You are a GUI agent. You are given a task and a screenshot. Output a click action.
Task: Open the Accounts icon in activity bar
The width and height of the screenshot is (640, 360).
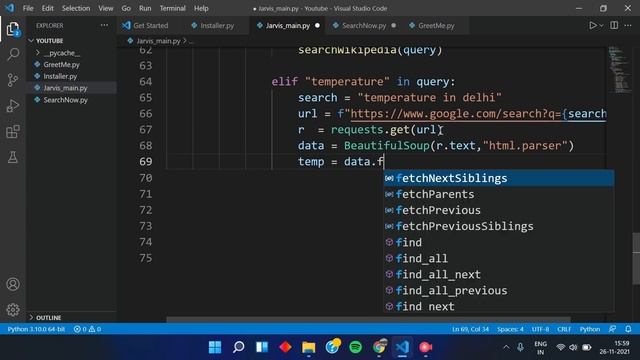pos(13,284)
